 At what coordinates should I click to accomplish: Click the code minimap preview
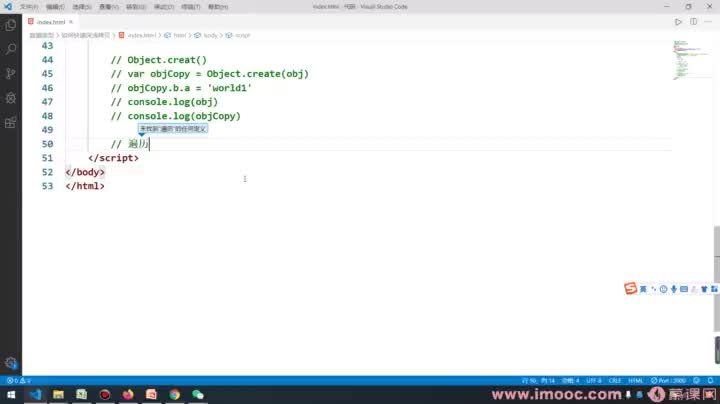691,60
